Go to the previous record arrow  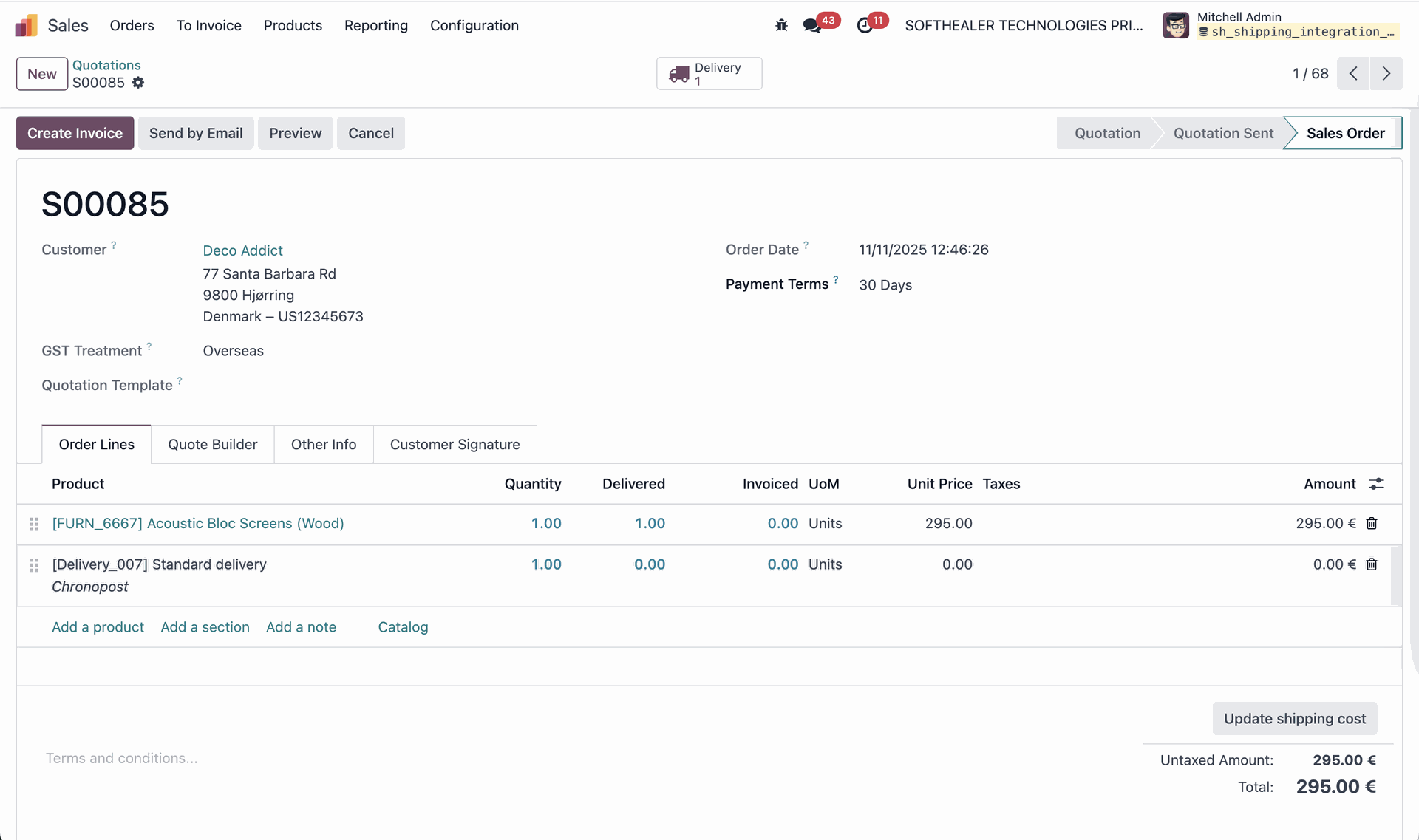1353,74
